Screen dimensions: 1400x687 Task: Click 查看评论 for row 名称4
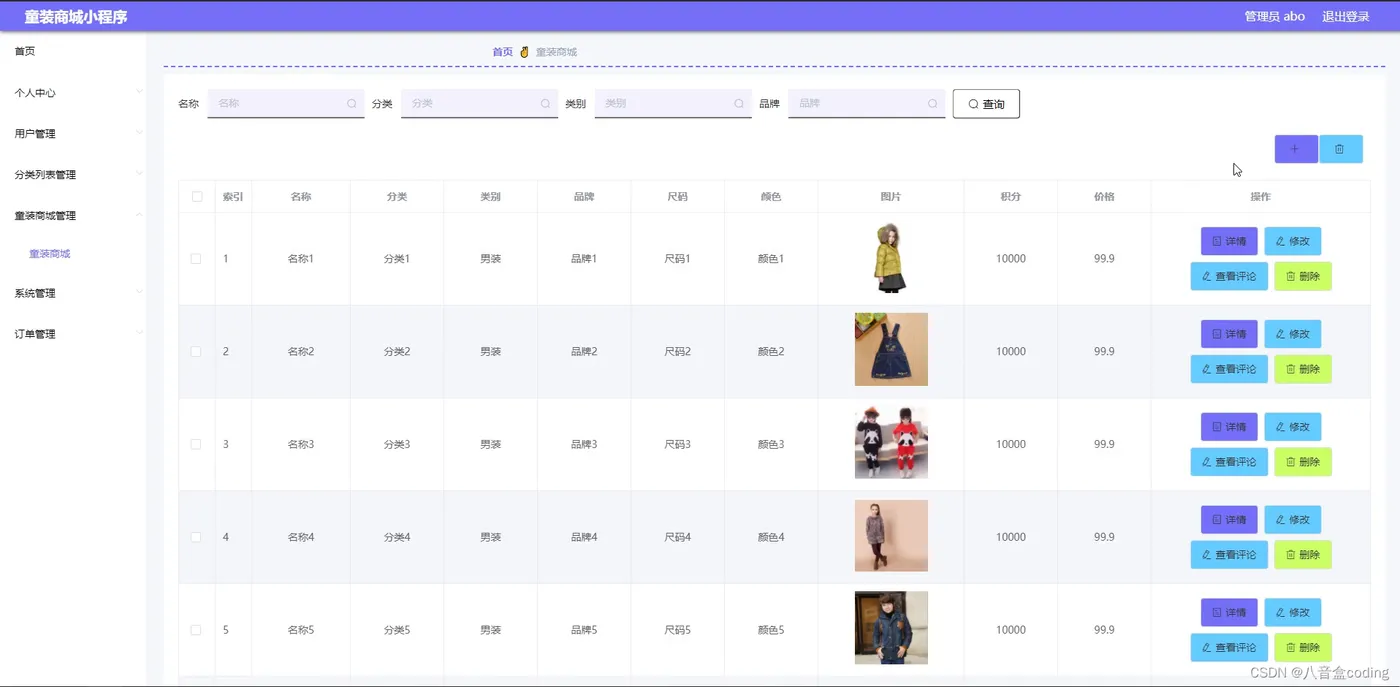pyautogui.click(x=1229, y=555)
